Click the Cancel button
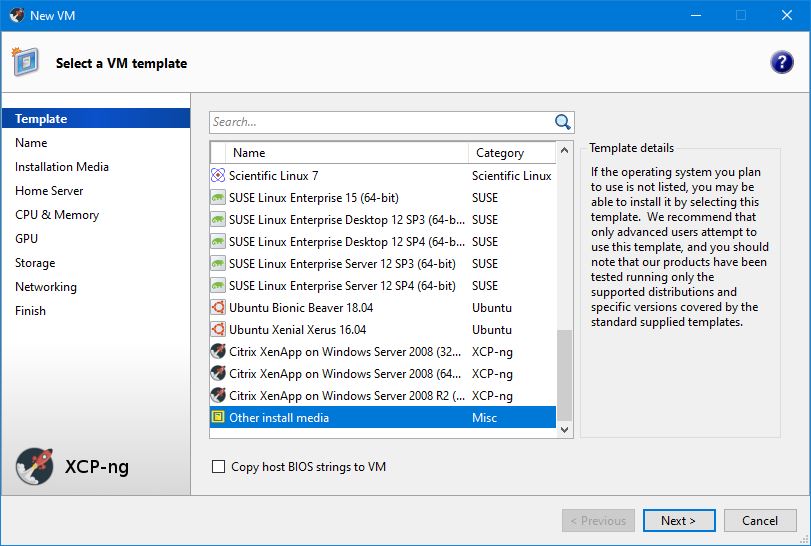 pyautogui.click(x=760, y=521)
